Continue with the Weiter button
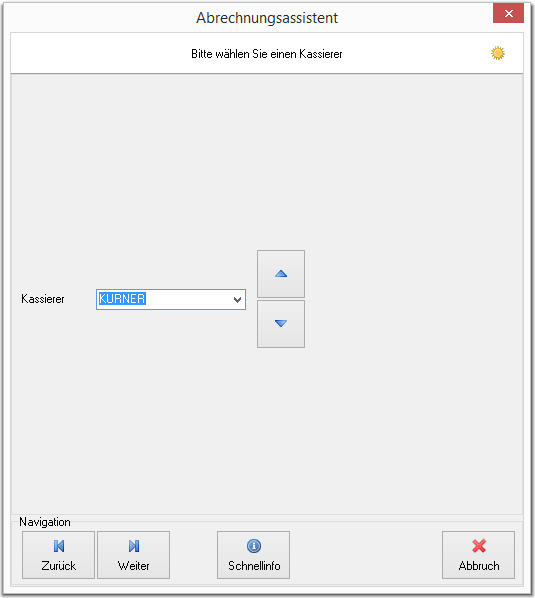Image resolution: width=535 pixels, height=598 pixels. (133, 555)
